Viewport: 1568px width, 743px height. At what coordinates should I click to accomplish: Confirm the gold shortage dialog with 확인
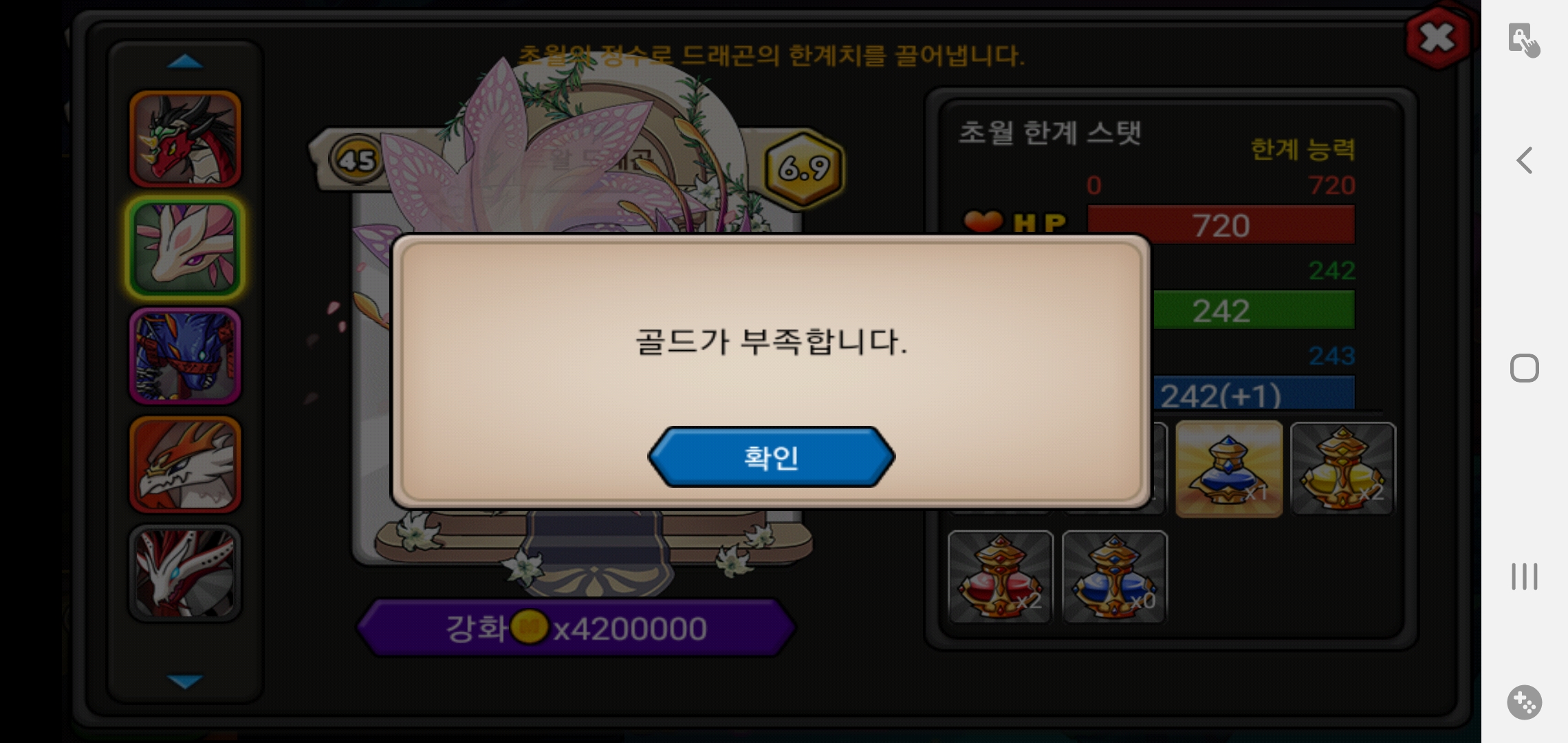771,457
